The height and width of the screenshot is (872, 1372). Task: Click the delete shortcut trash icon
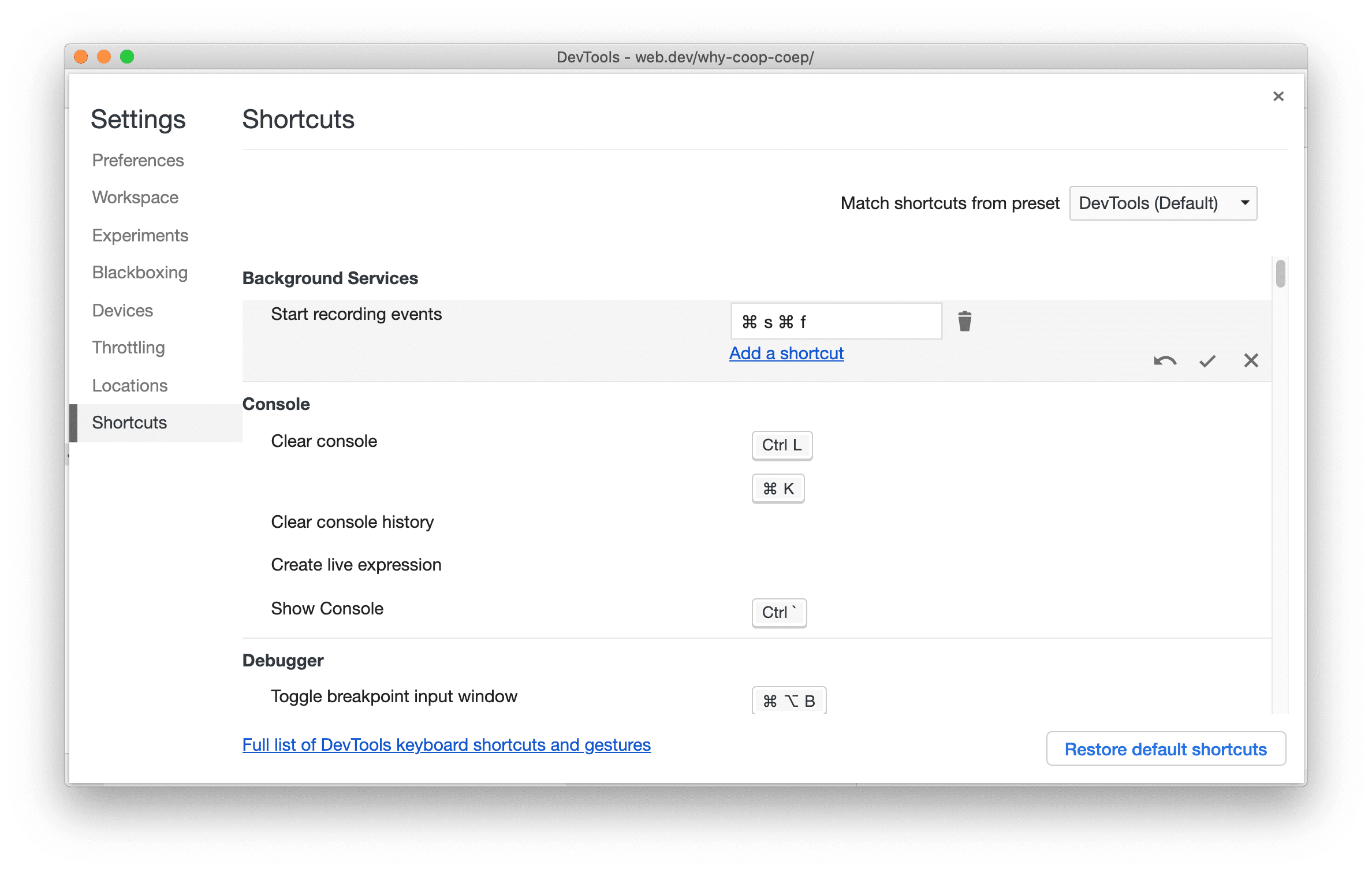963,321
